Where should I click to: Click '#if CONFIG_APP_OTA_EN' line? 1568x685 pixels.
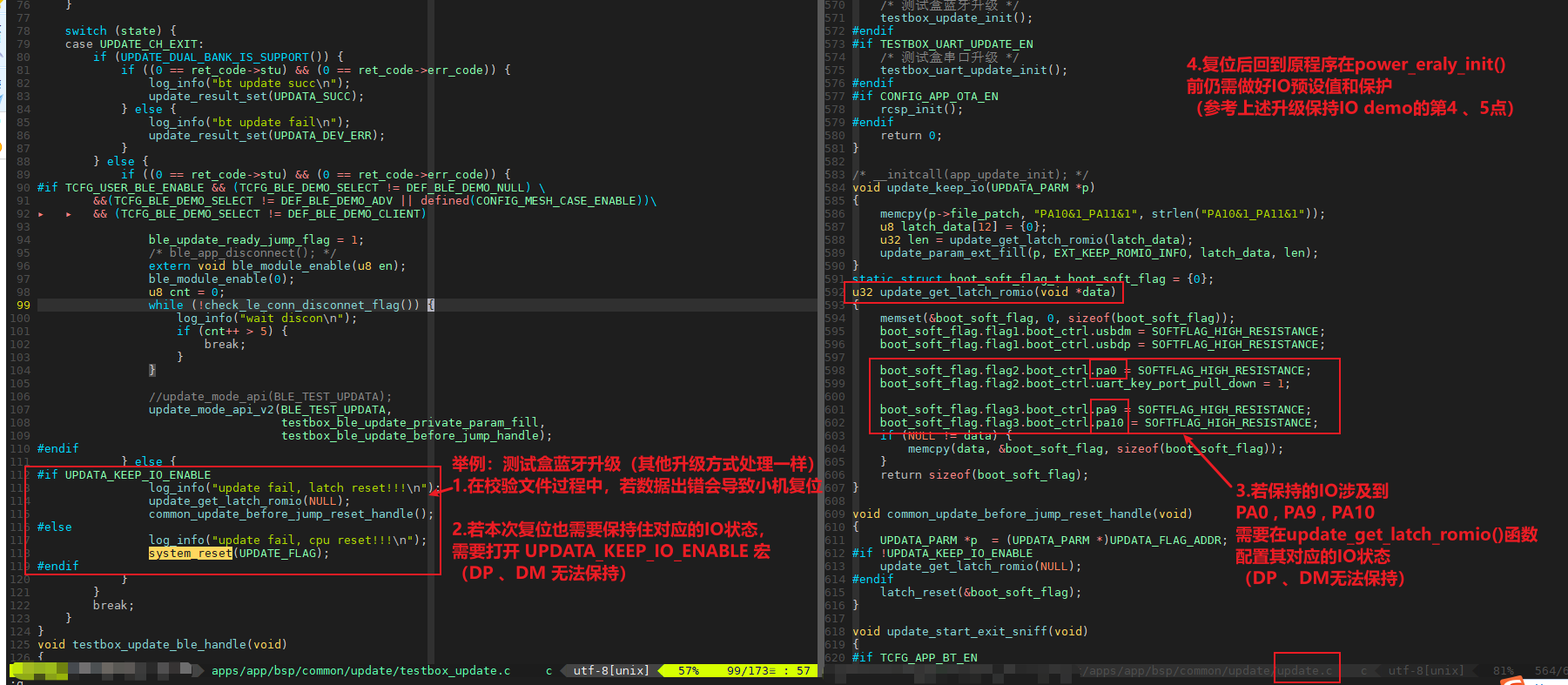(x=925, y=96)
